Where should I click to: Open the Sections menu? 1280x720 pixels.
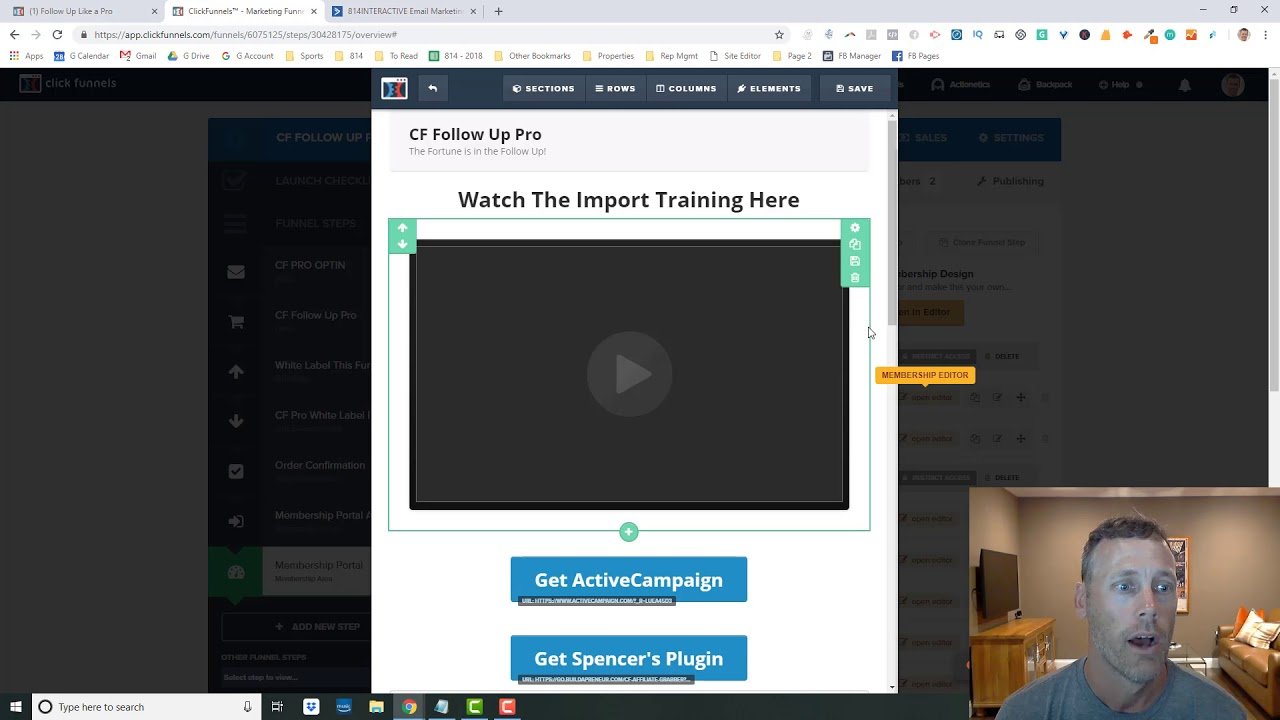[544, 88]
